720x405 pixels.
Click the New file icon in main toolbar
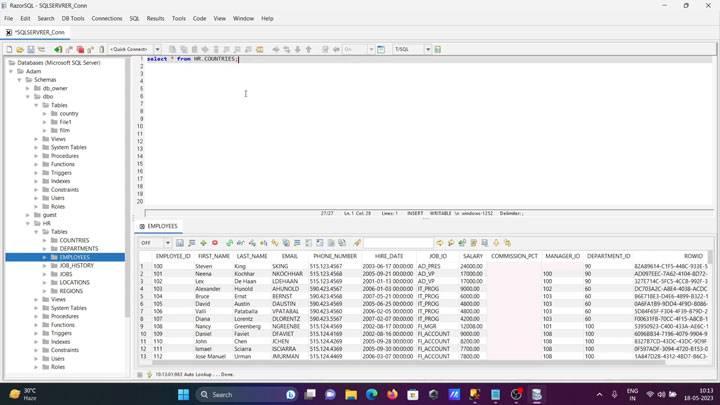coord(9,49)
